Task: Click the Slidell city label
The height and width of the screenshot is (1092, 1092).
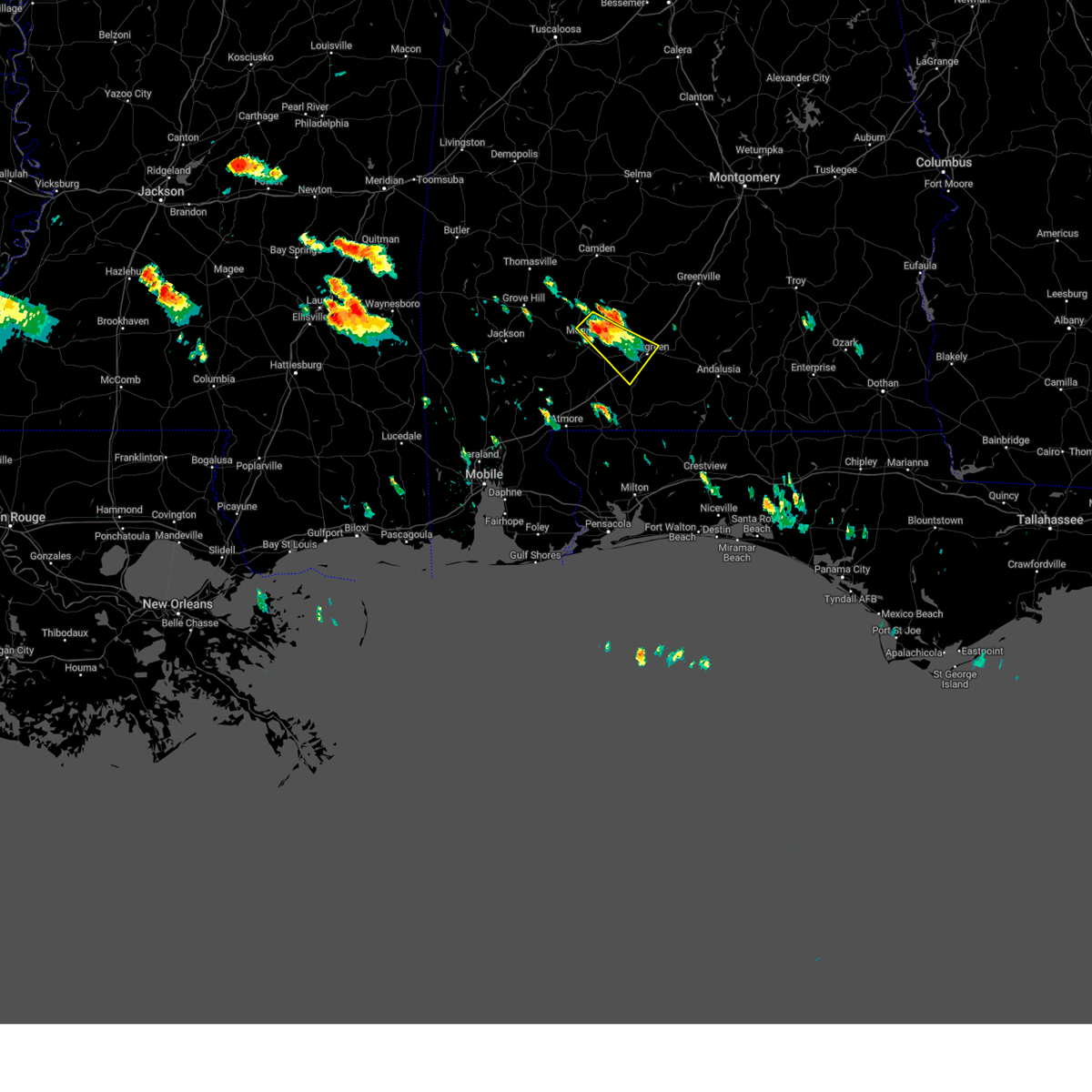Action: [x=222, y=551]
